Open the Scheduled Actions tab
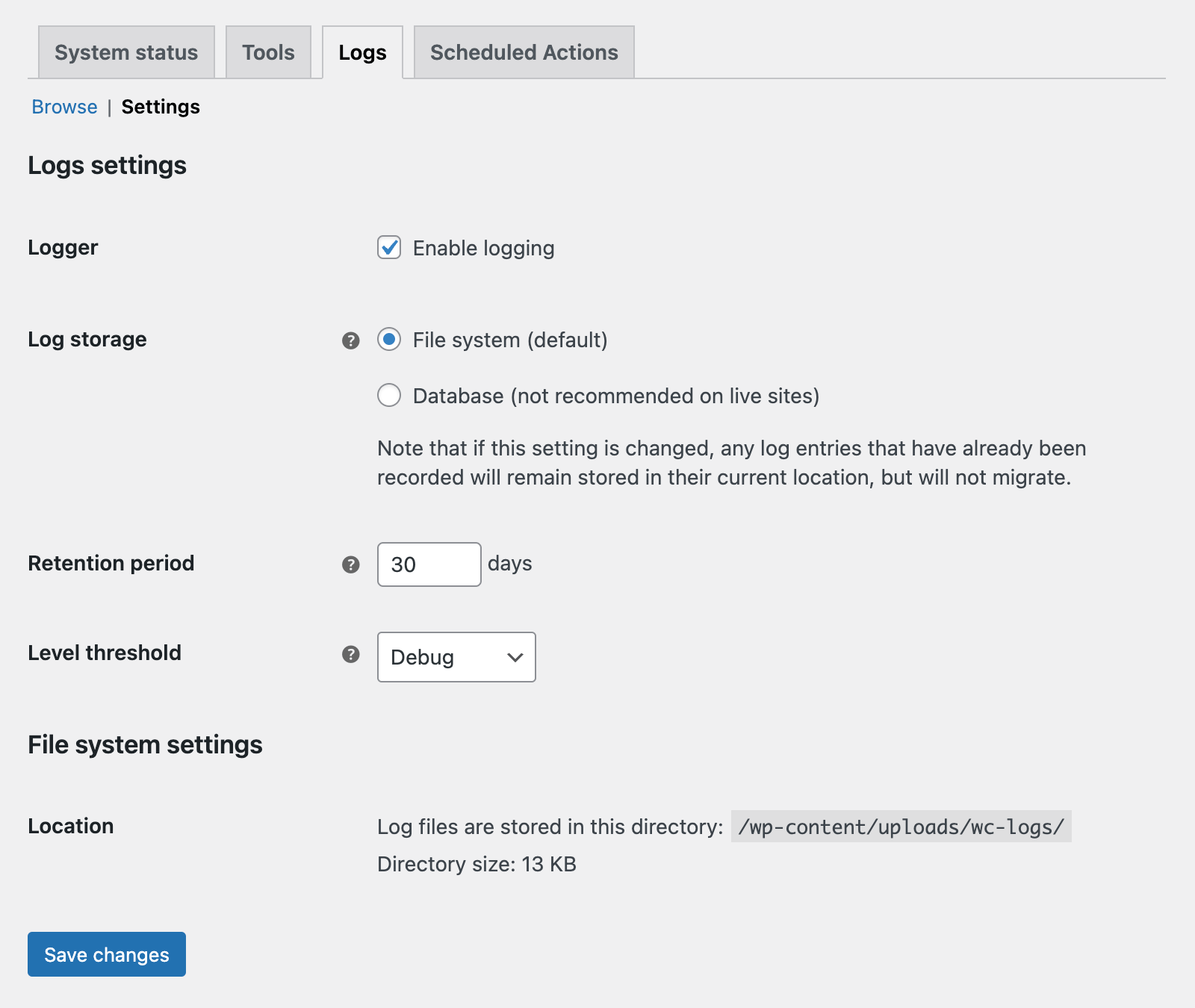 pyautogui.click(x=524, y=52)
